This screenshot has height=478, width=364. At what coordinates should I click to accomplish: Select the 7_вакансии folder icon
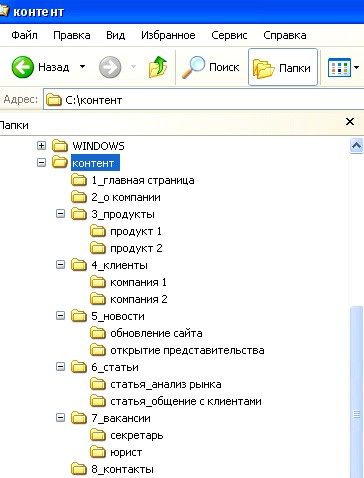click(x=79, y=418)
